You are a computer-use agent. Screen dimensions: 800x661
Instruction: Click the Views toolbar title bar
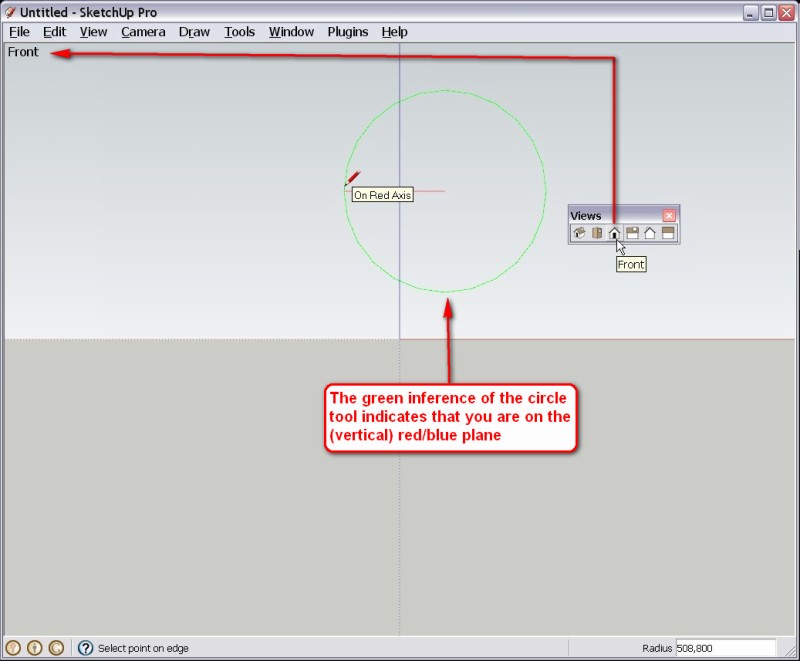click(x=612, y=215)
